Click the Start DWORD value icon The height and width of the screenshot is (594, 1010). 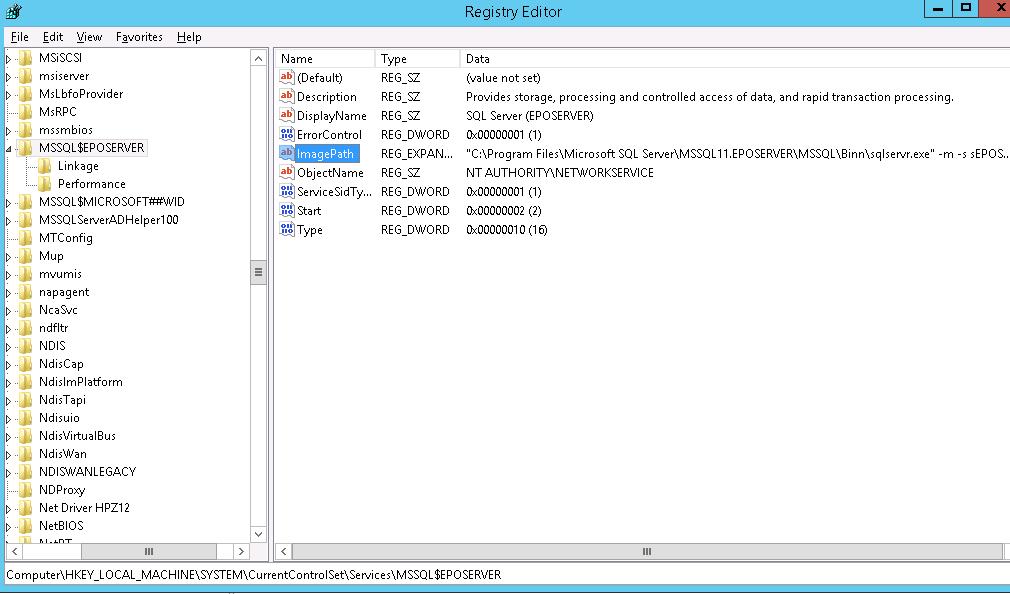tap(287, 211)
